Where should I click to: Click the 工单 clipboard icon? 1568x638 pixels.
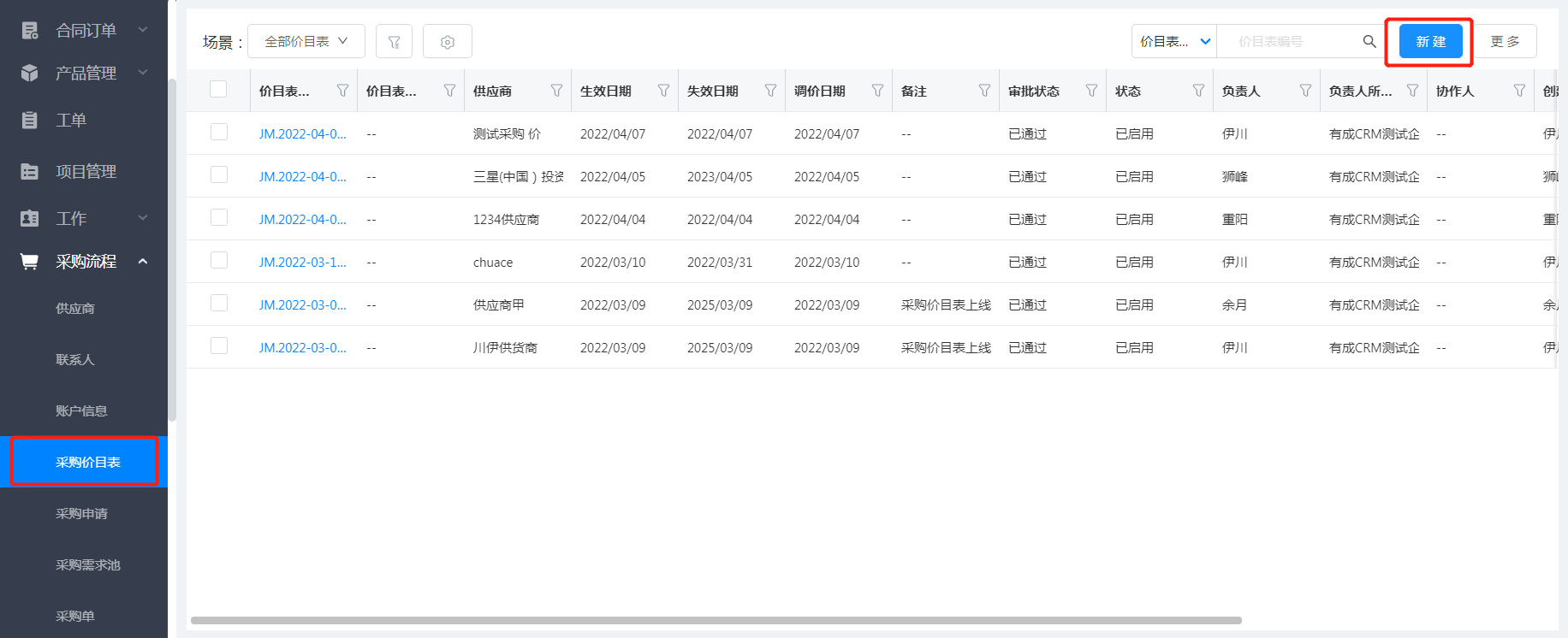tap(30, 121)
